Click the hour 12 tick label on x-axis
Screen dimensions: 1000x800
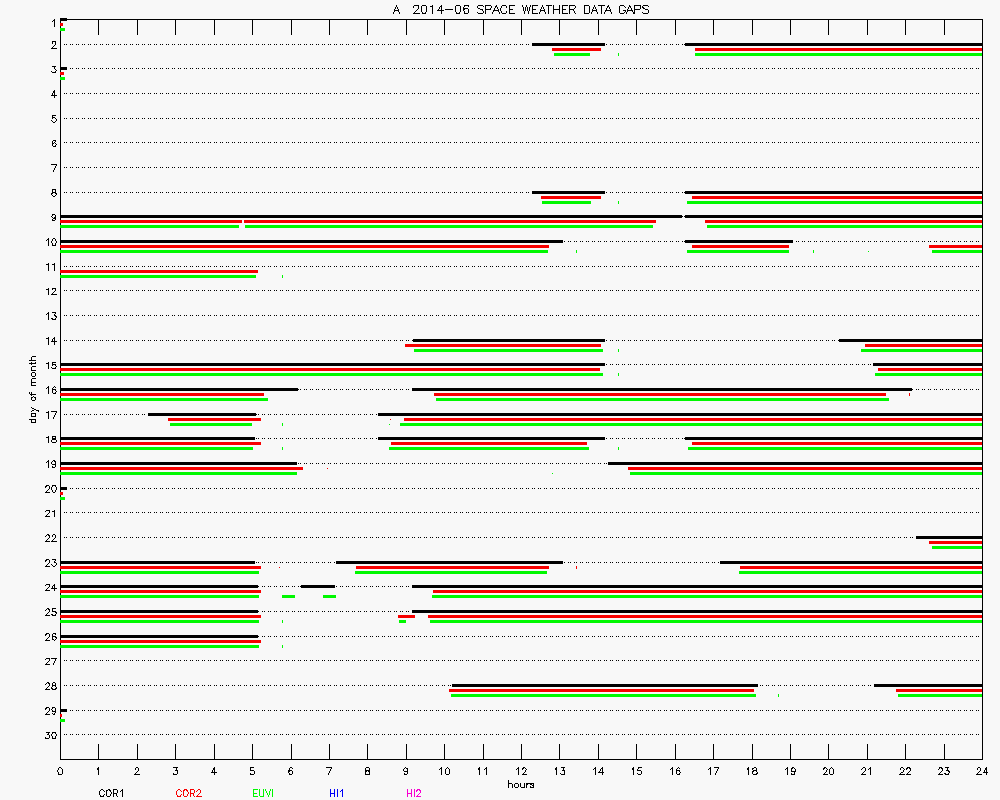pyautogui.click(x=520, y=771)
